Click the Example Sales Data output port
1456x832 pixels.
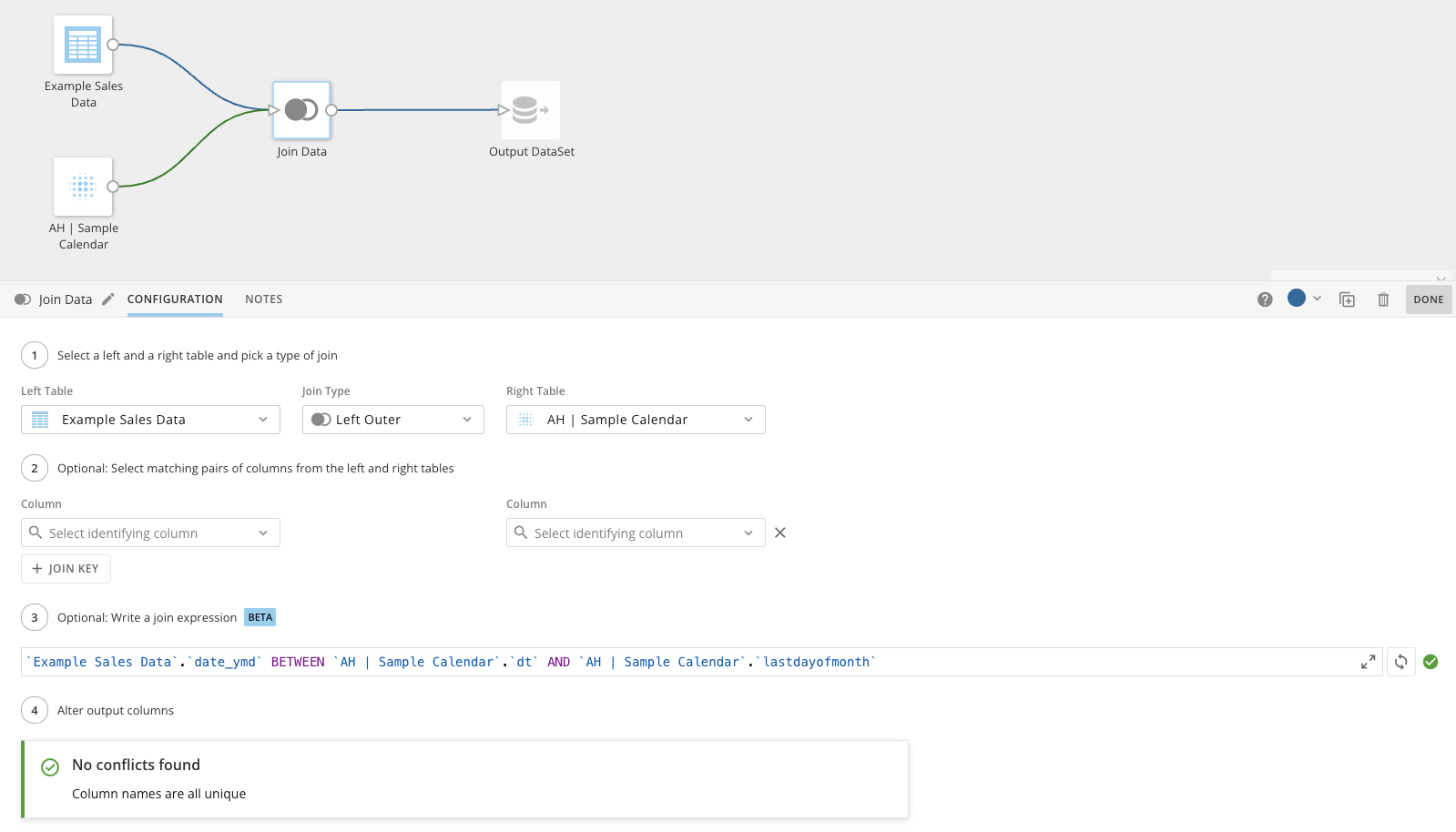point(113,45)
